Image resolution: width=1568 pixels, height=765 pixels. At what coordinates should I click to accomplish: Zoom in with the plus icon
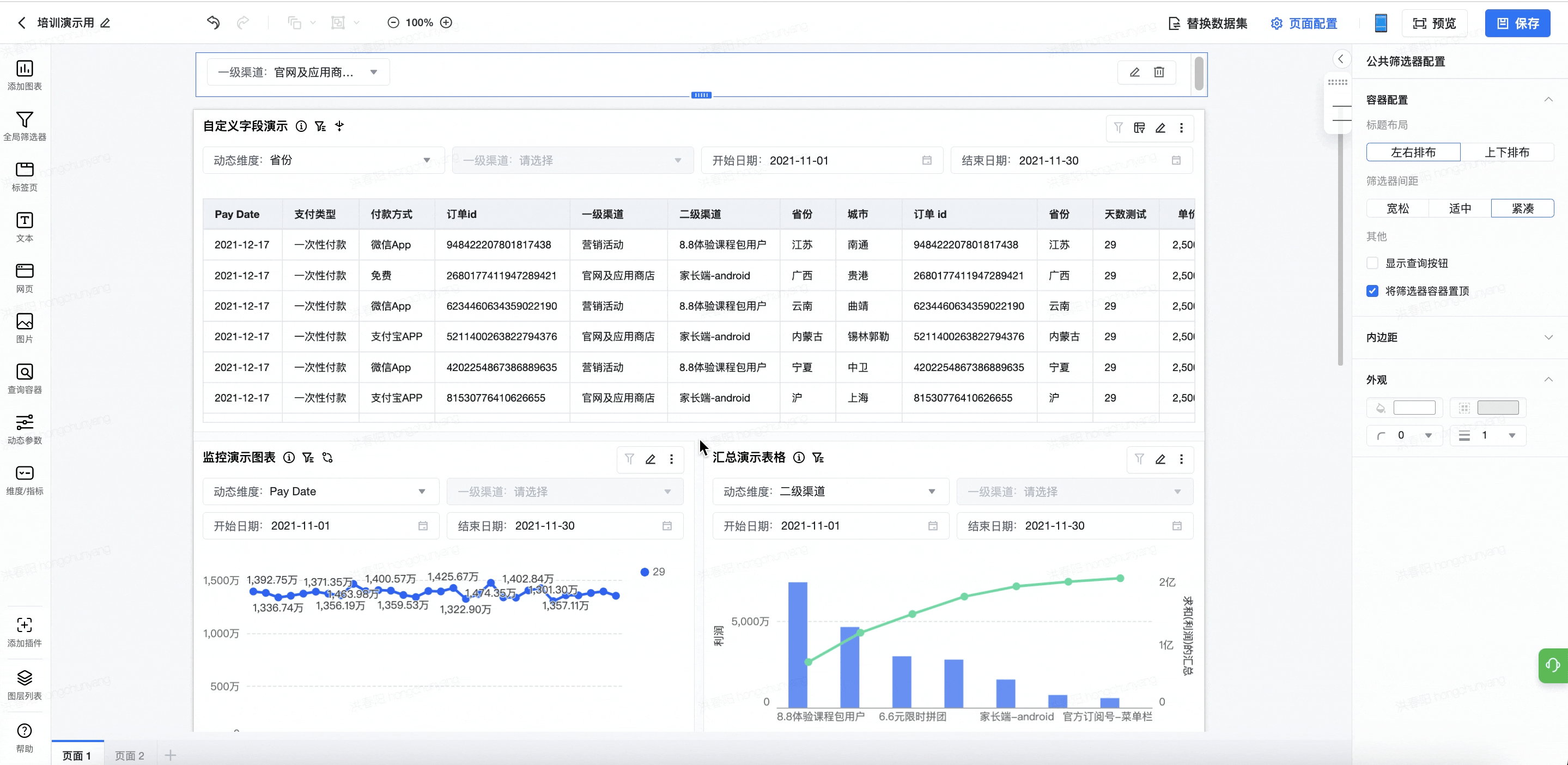446,22
